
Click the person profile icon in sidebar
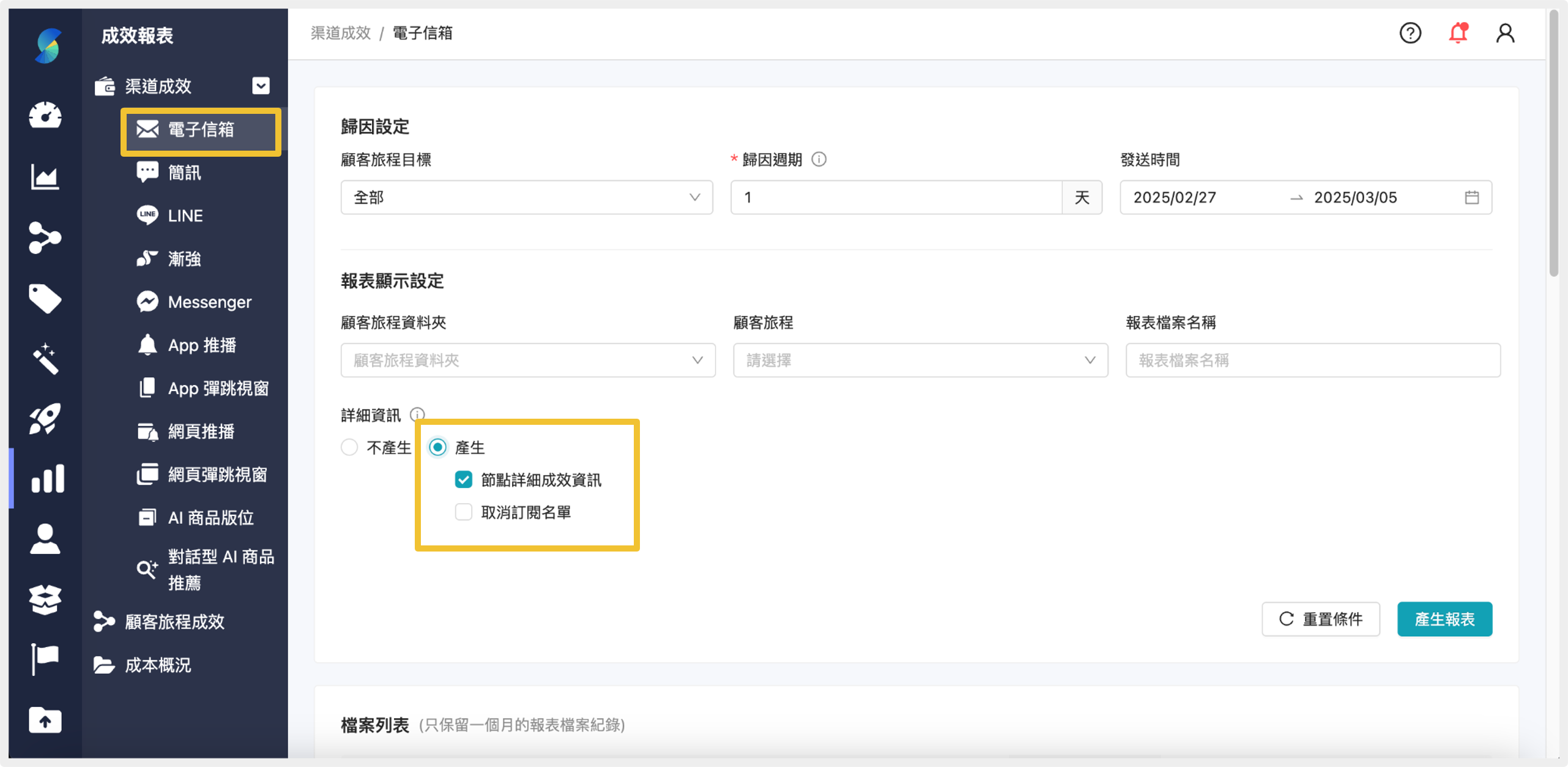45,539
